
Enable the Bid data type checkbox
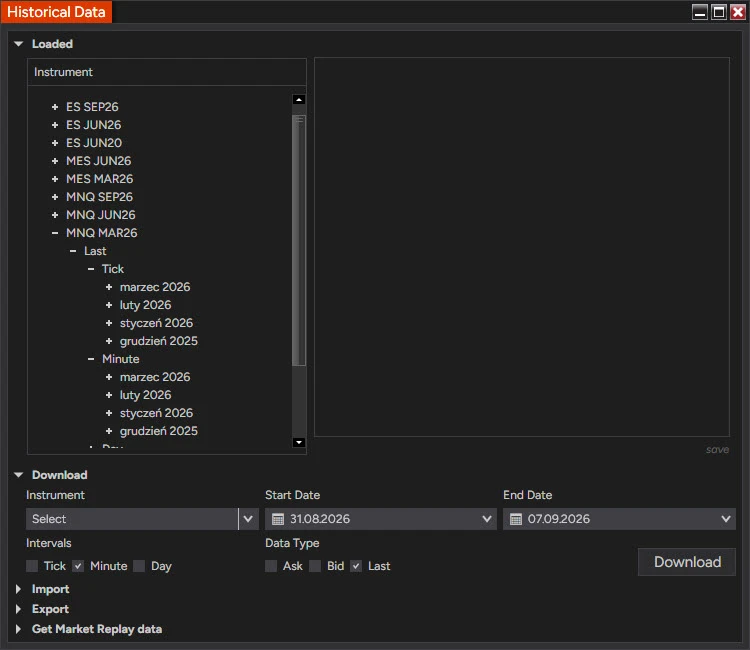pyautogui.click(x=315, y=566)
